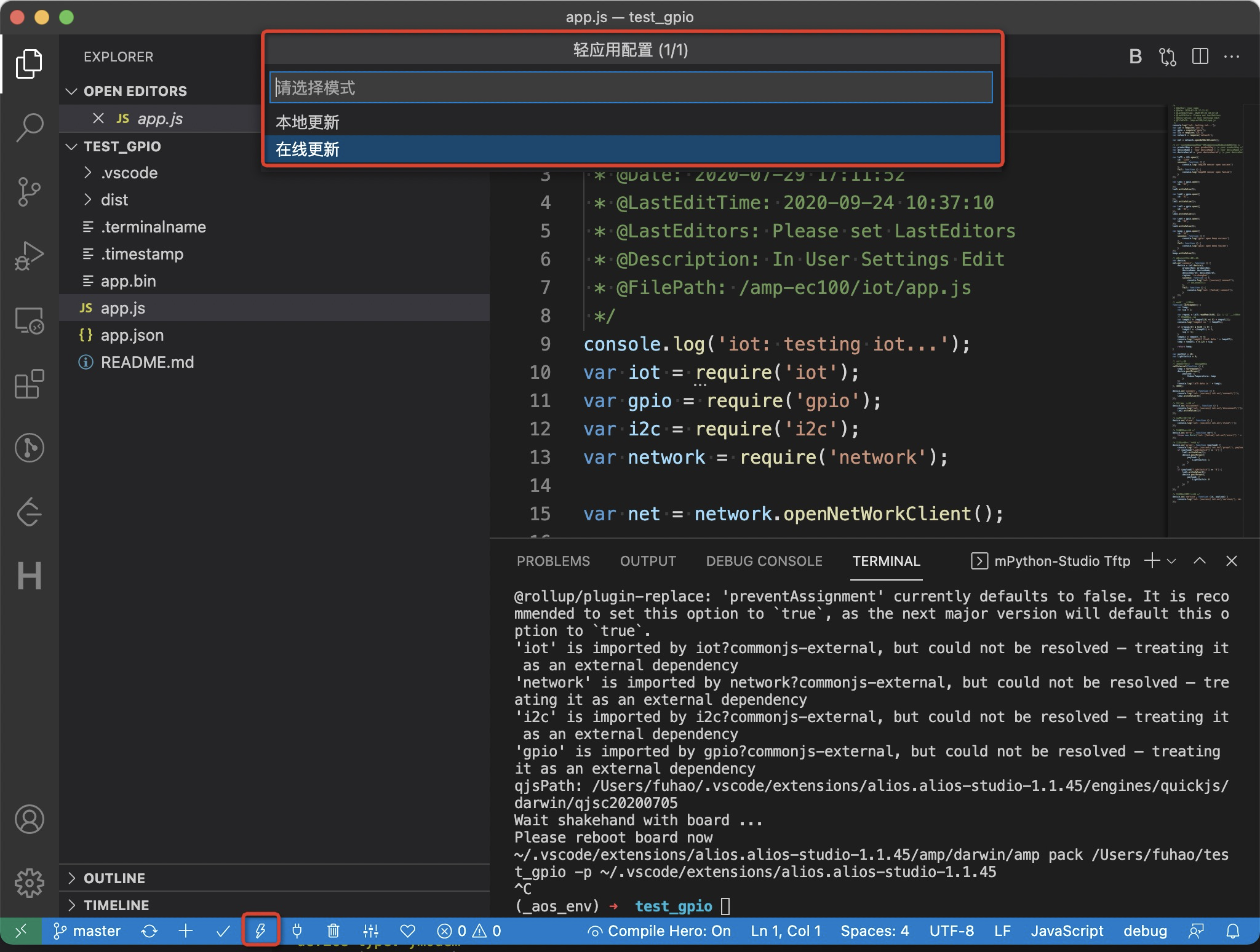The height and width of the screenshot is (952, 1260).
Task: Click the lightning upload icon in status bar
Action: point(261,931)
